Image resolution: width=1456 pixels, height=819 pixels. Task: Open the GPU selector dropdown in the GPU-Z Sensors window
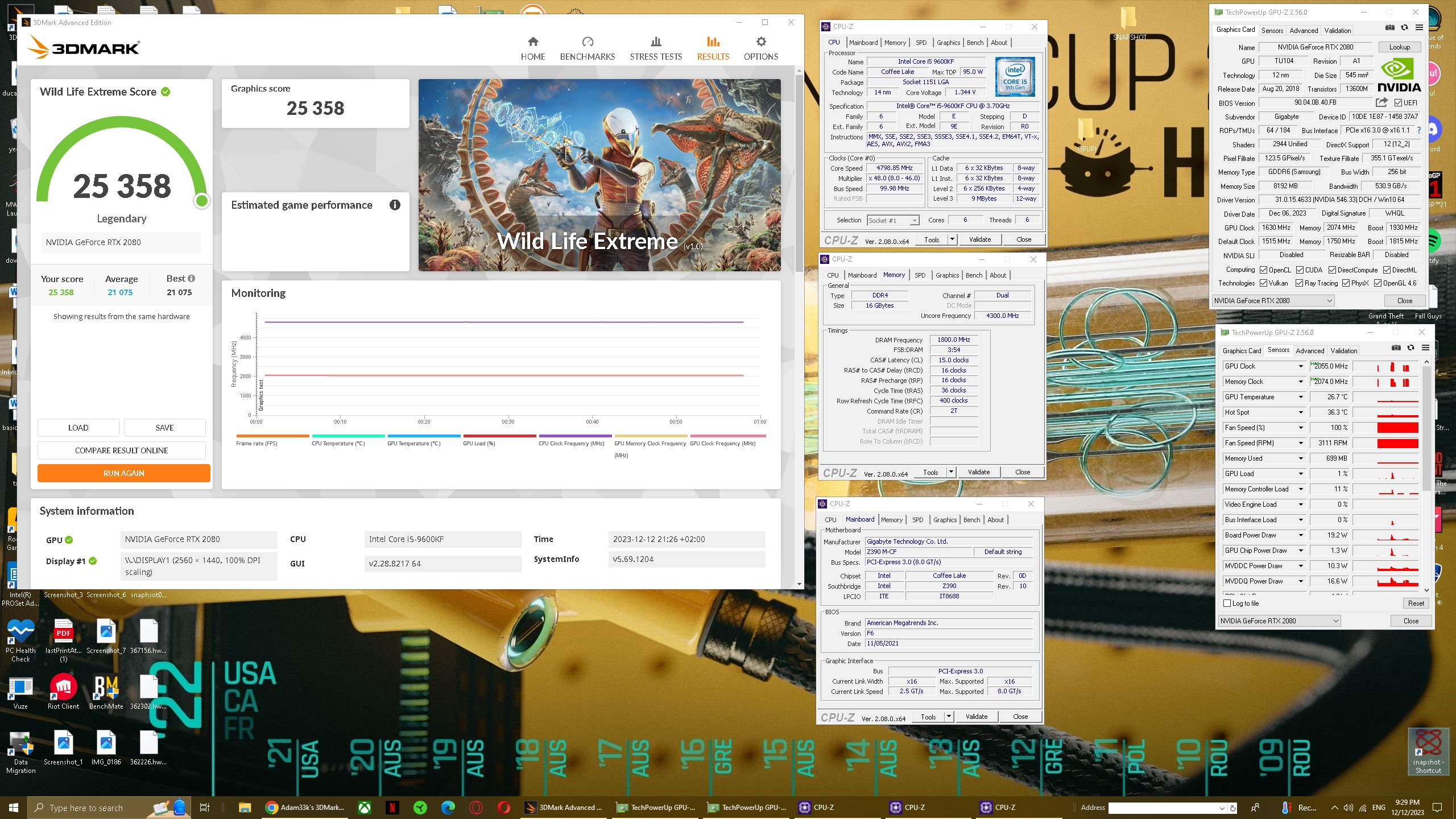pos(1280,621)
